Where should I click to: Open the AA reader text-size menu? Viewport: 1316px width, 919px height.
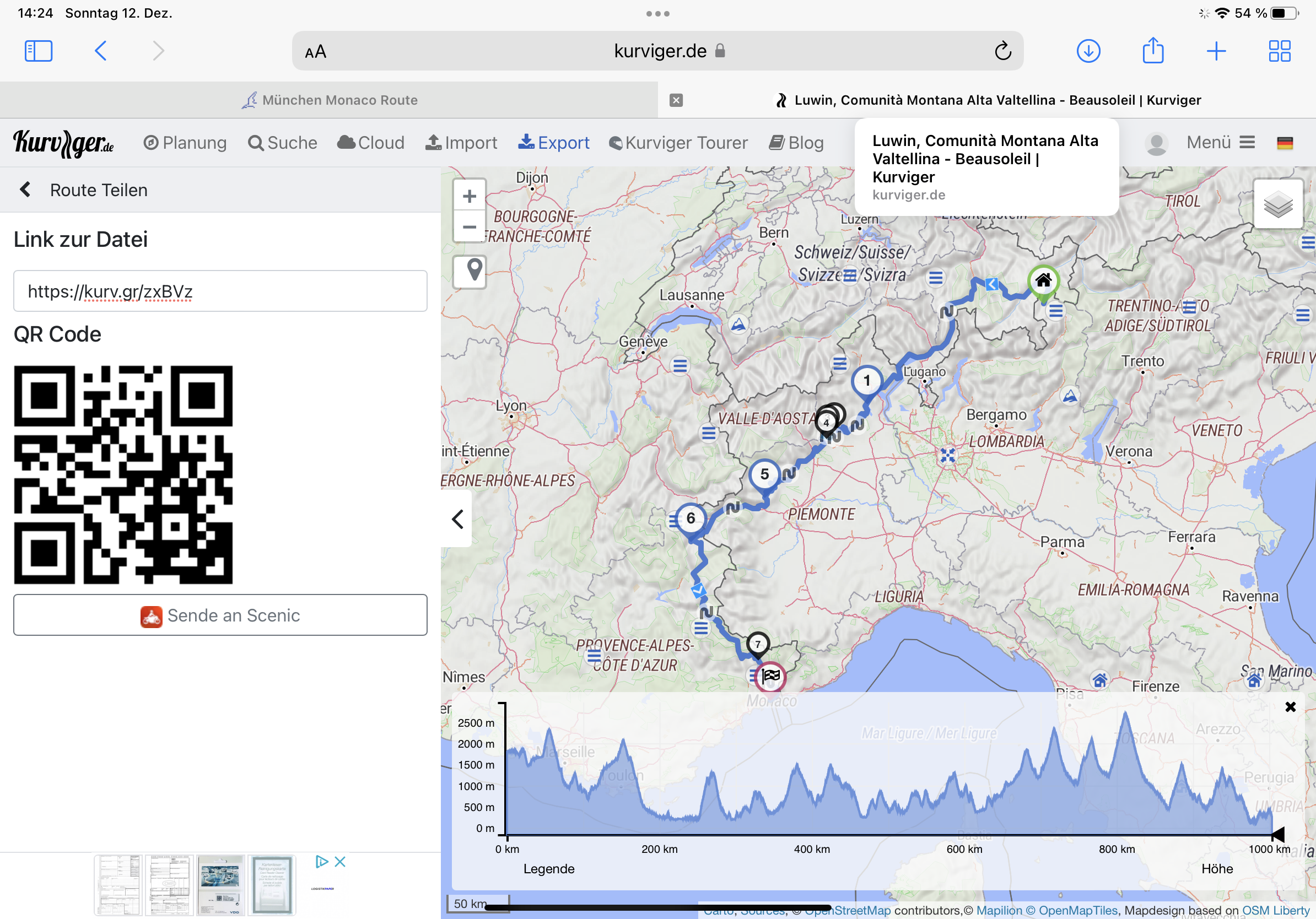pyautogui.click(x=316, y=52)
